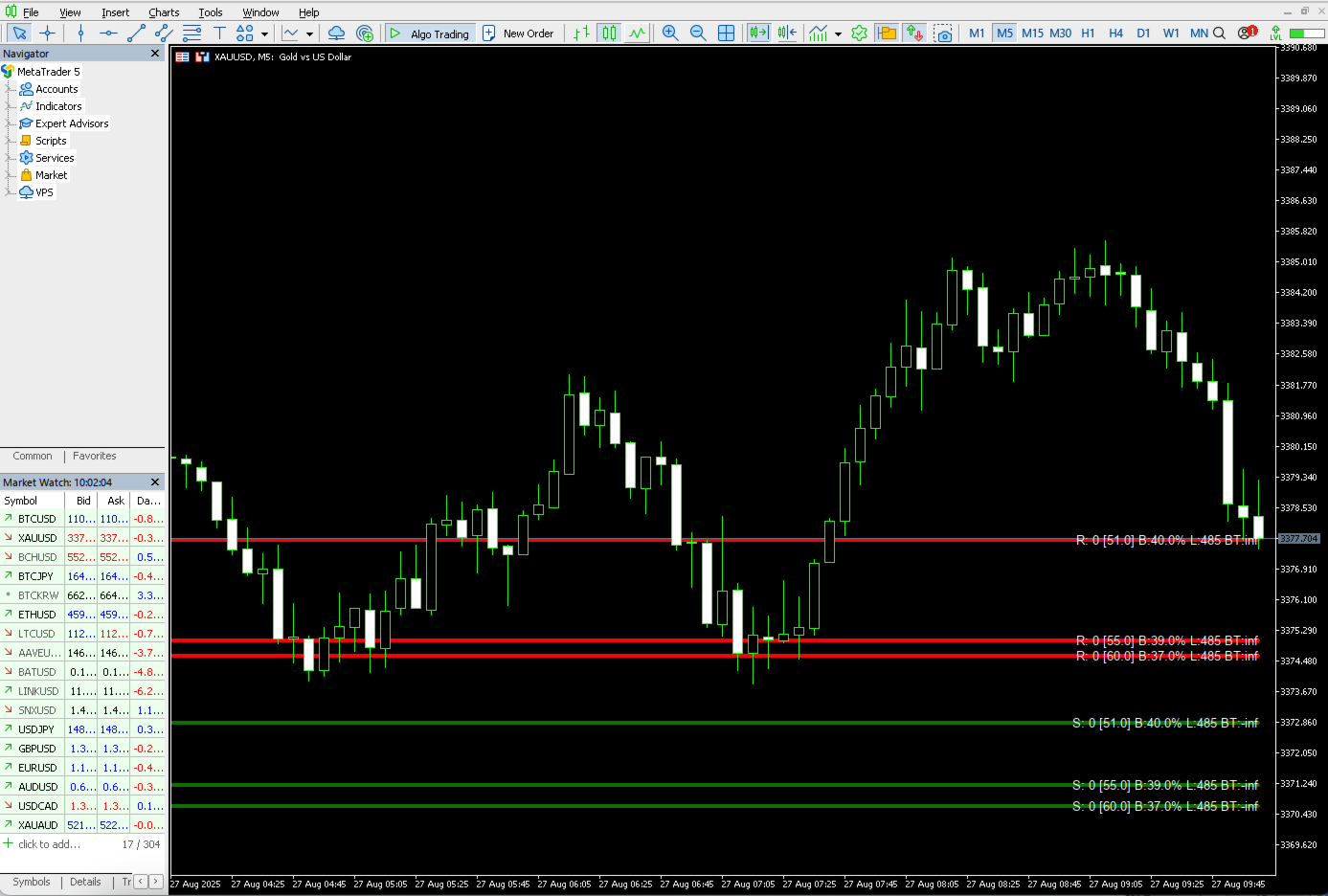Switch chart to H4 timeframe
The height and width of the screenshot is (896, 1328).
tap(1115, 34)
